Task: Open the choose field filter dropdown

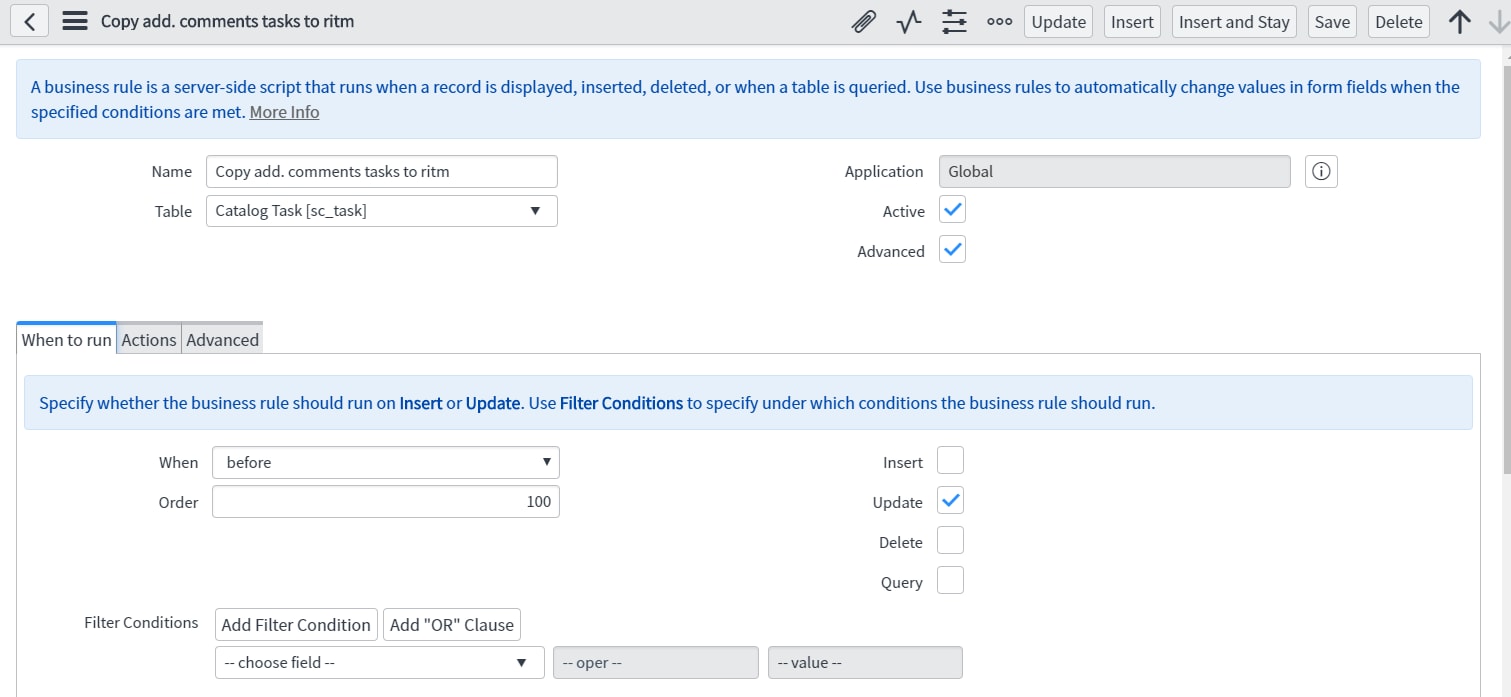Action: [378, 662]
